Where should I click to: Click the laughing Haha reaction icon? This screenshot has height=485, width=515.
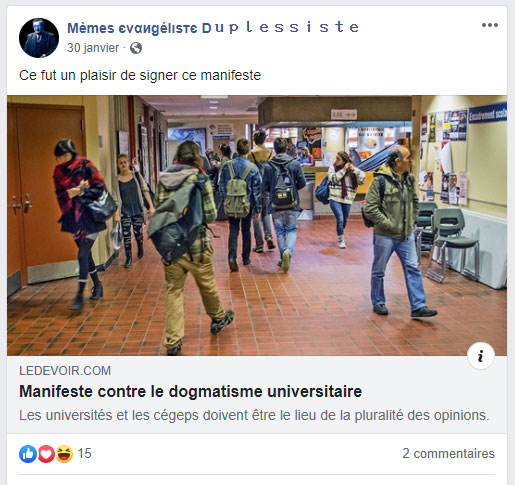pyautogui.click(x=64, y=454)
